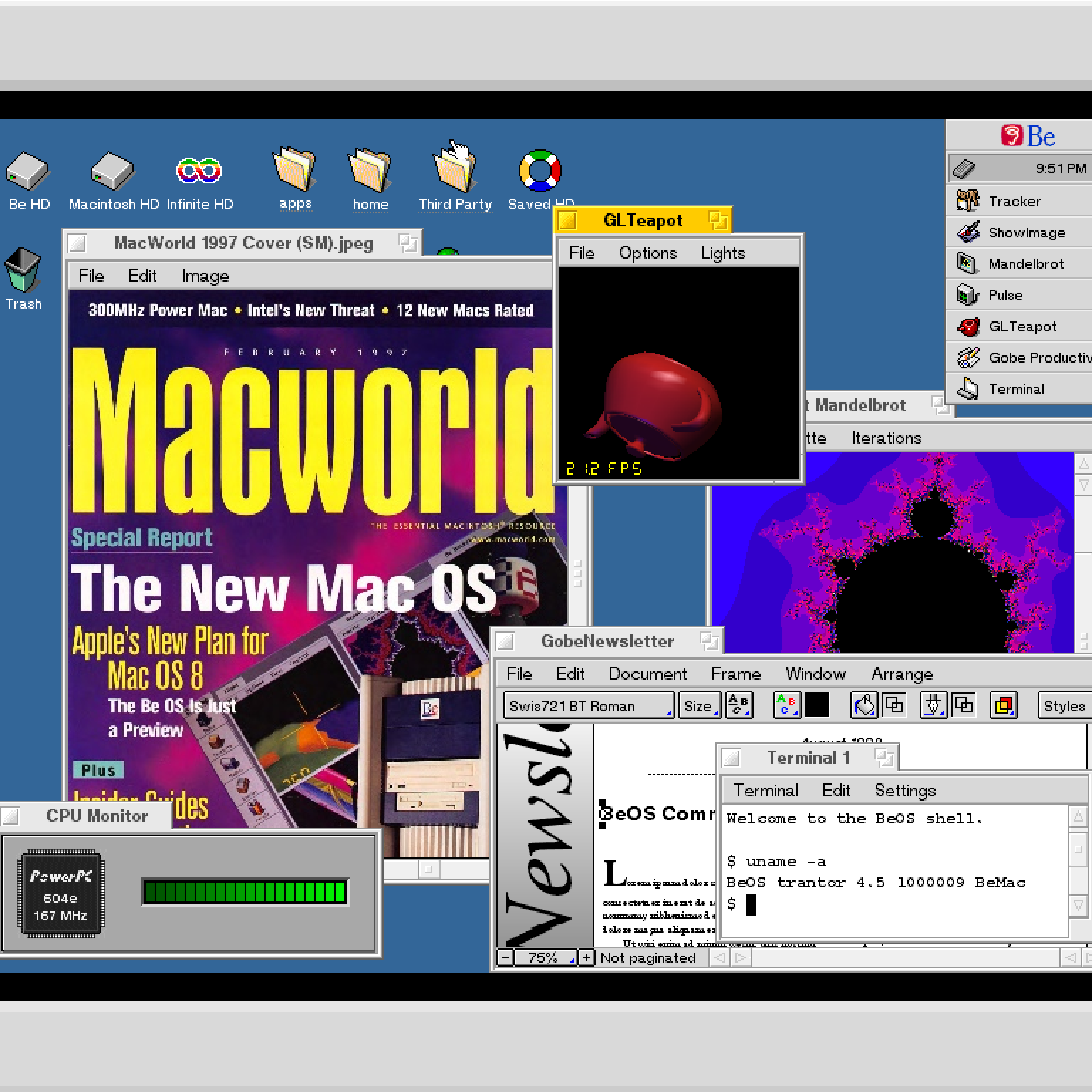Click the text style ABC icon in GobeNewsletter

coord(739,705)
